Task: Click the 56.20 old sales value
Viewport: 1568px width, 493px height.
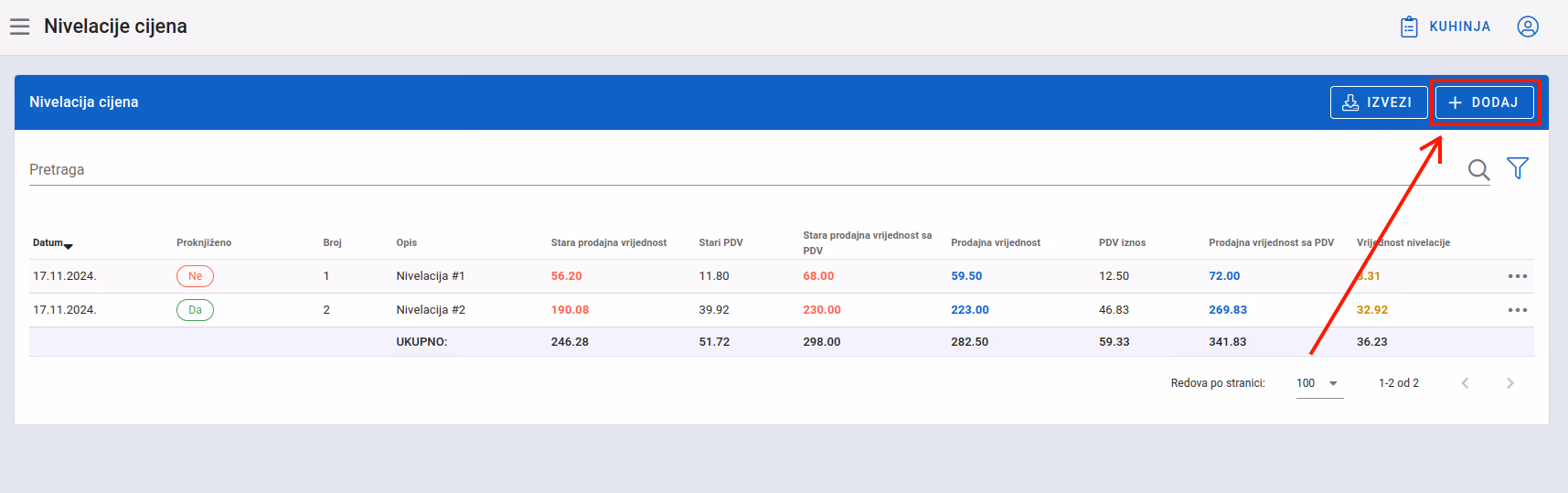Action: tap(566, 276)
